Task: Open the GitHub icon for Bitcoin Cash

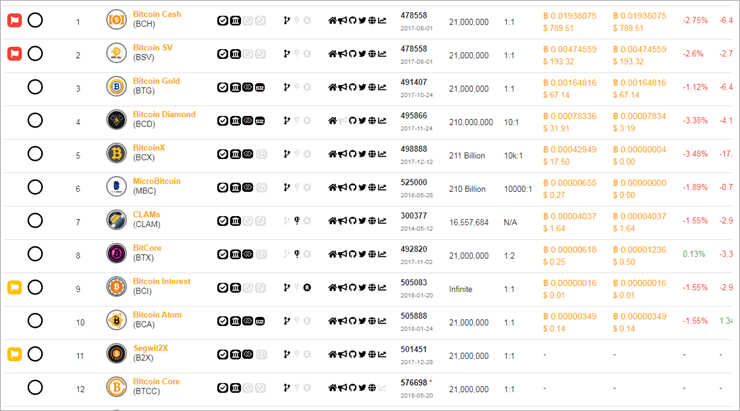Action: click(352, 20)
